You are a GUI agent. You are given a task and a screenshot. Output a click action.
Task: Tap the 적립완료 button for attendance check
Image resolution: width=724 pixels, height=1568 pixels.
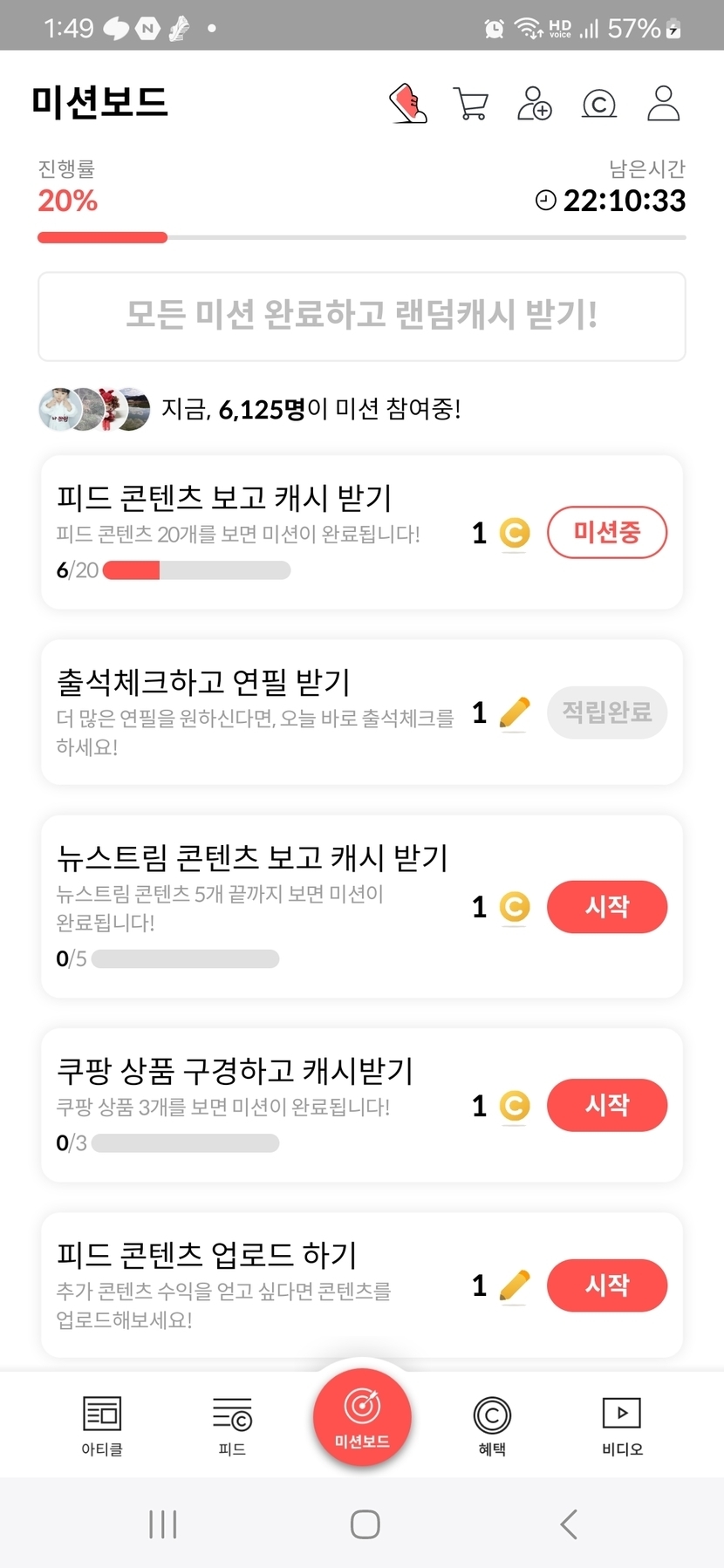pos(607,712)
